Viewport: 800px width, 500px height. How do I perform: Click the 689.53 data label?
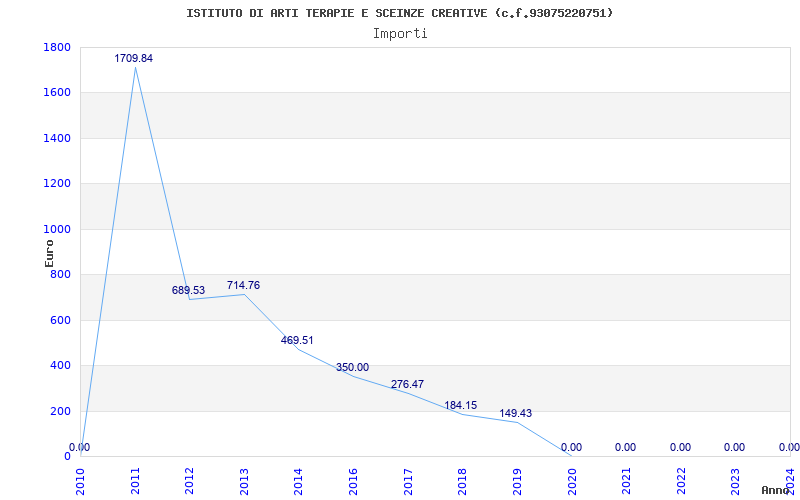point(188,290)
